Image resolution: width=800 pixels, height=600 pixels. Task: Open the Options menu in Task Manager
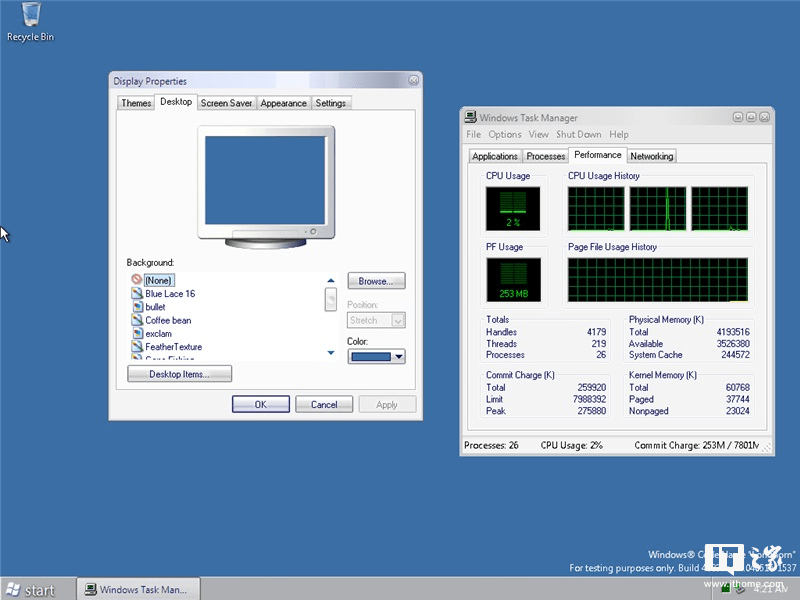[x=505, y=134]
